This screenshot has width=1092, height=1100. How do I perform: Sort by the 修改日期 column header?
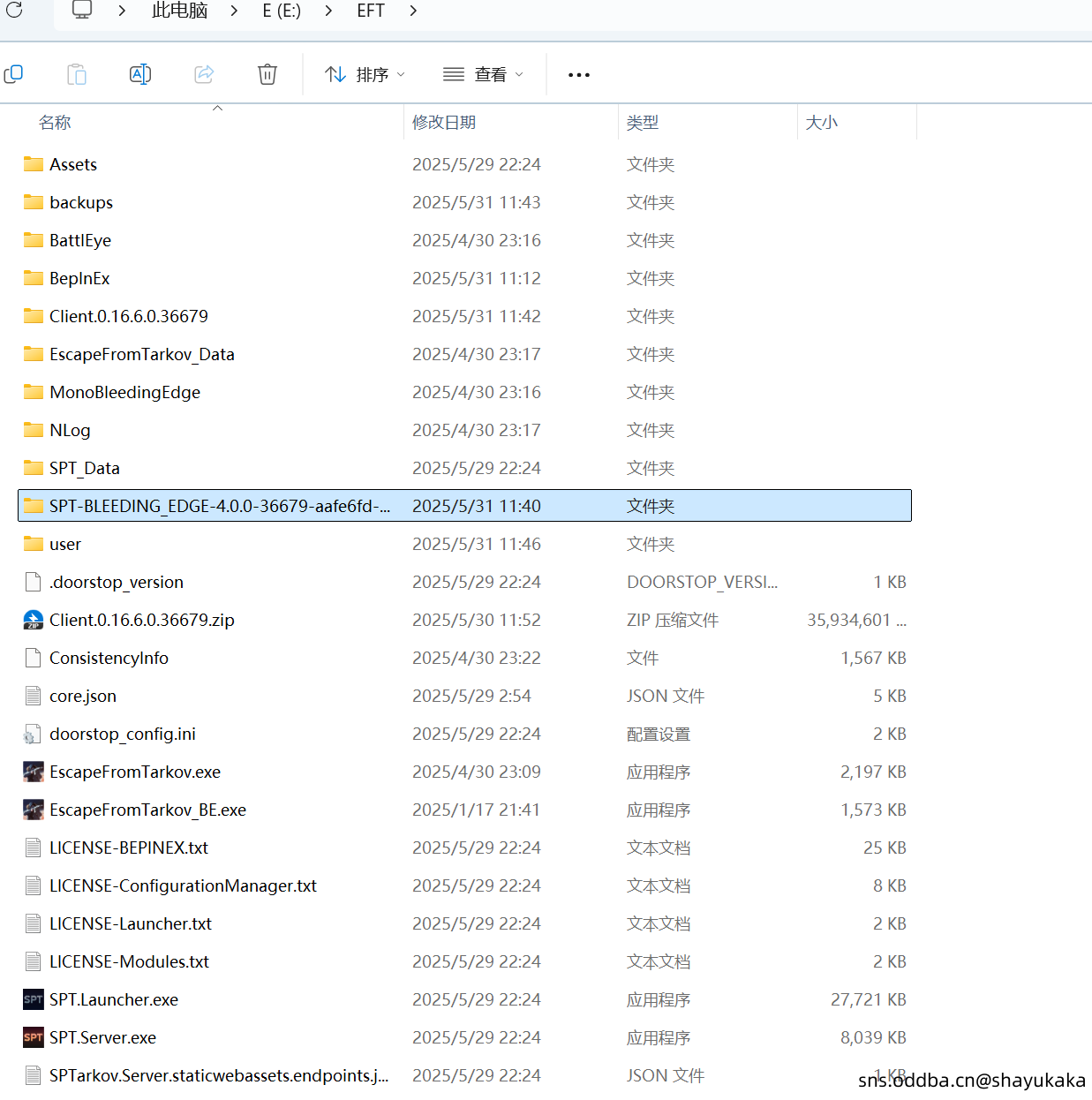[x=444, y=123]
